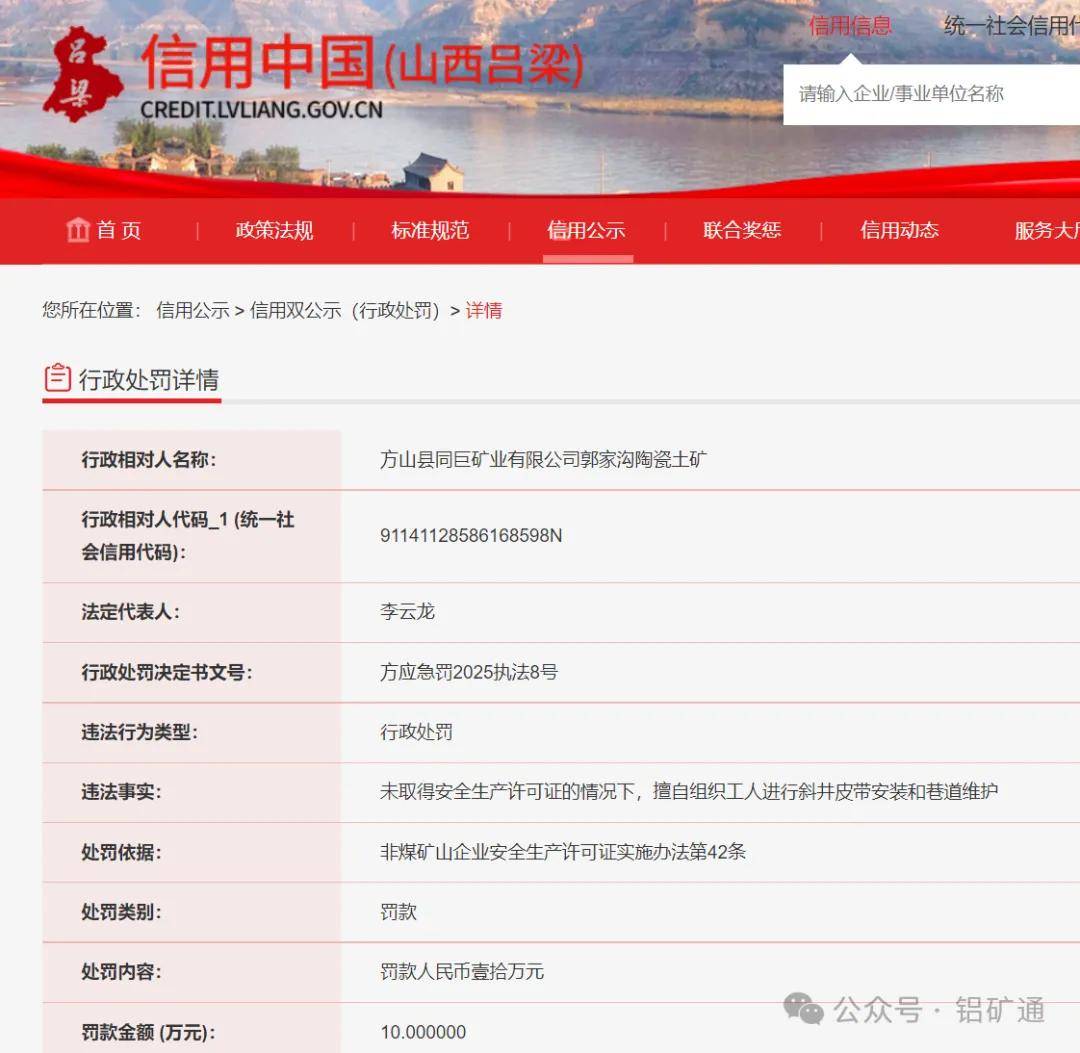This screenshot has width=1080, height=1053.
Task: Open the 服务大厅 navigation item
Action: (1046, 230)
